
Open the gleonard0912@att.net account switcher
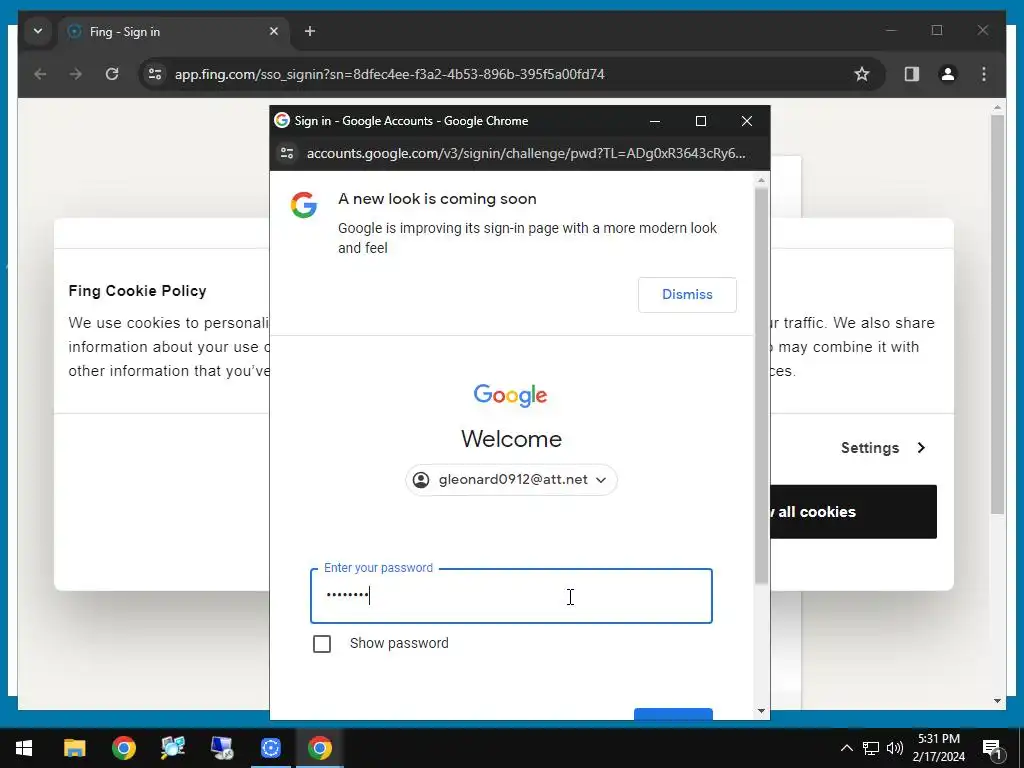[511, 480]
